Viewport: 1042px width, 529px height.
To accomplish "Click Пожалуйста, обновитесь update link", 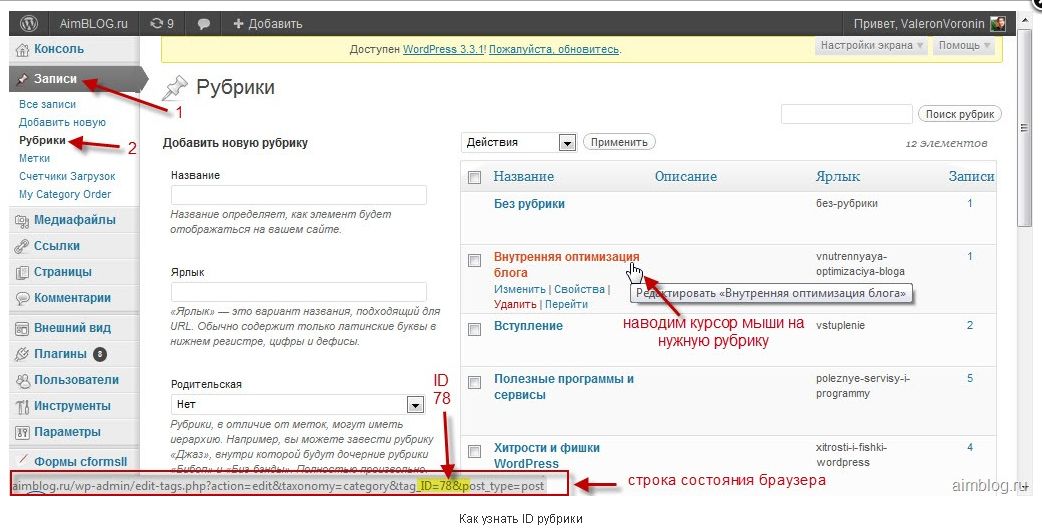I will point(554,49).
